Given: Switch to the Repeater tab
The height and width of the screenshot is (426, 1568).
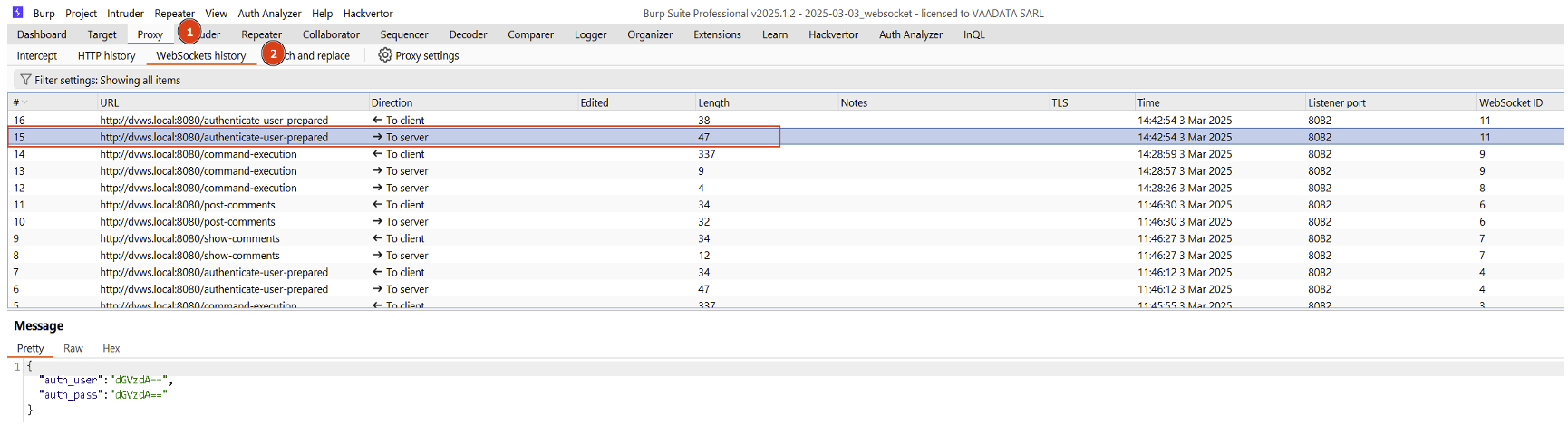Looking at the screenshot, I should coord(261,34).
